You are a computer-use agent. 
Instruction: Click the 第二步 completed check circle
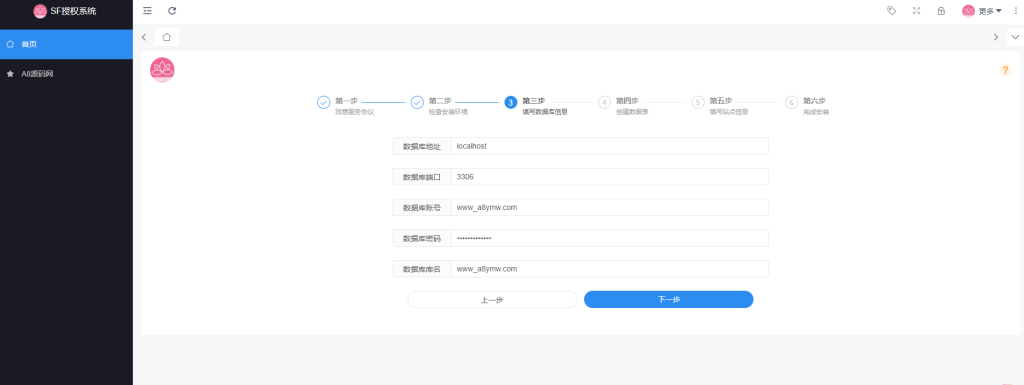[417, 102]
